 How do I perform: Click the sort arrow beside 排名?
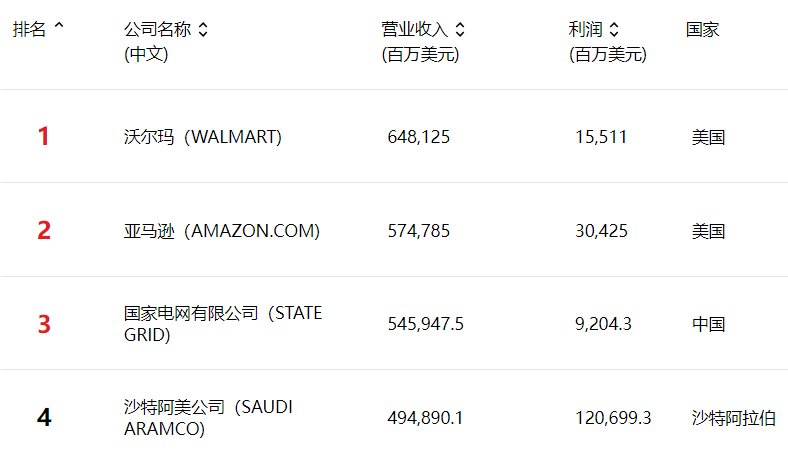tap(58, 29)
